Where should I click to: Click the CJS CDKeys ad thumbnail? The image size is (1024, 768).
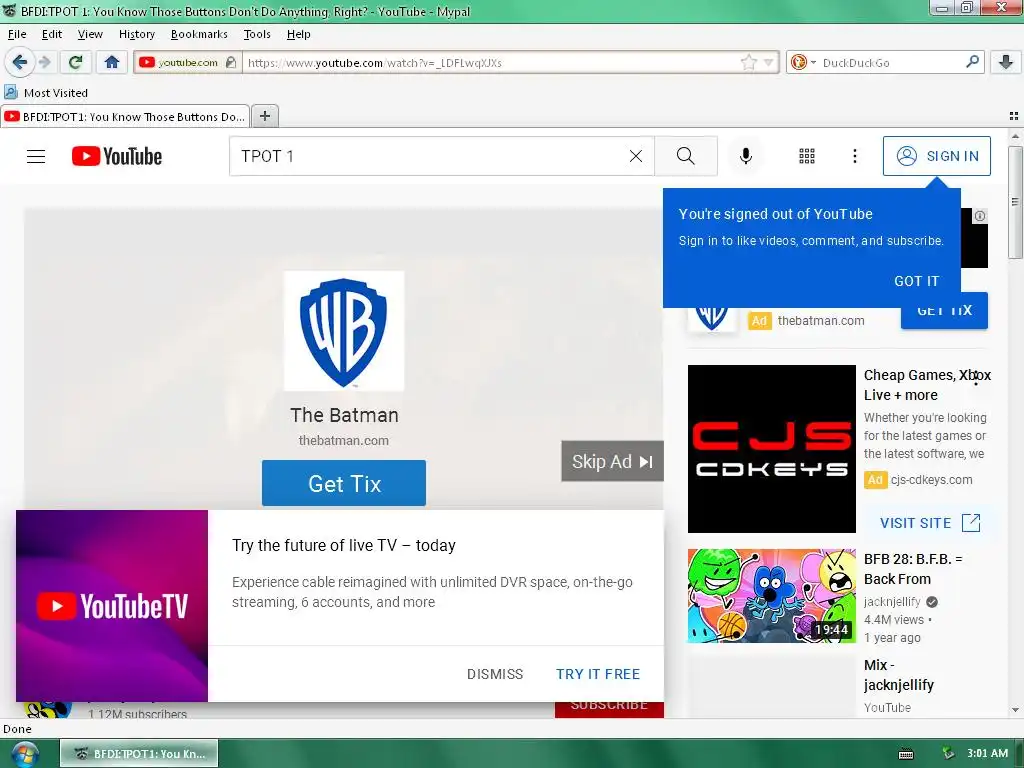[771, 449]
